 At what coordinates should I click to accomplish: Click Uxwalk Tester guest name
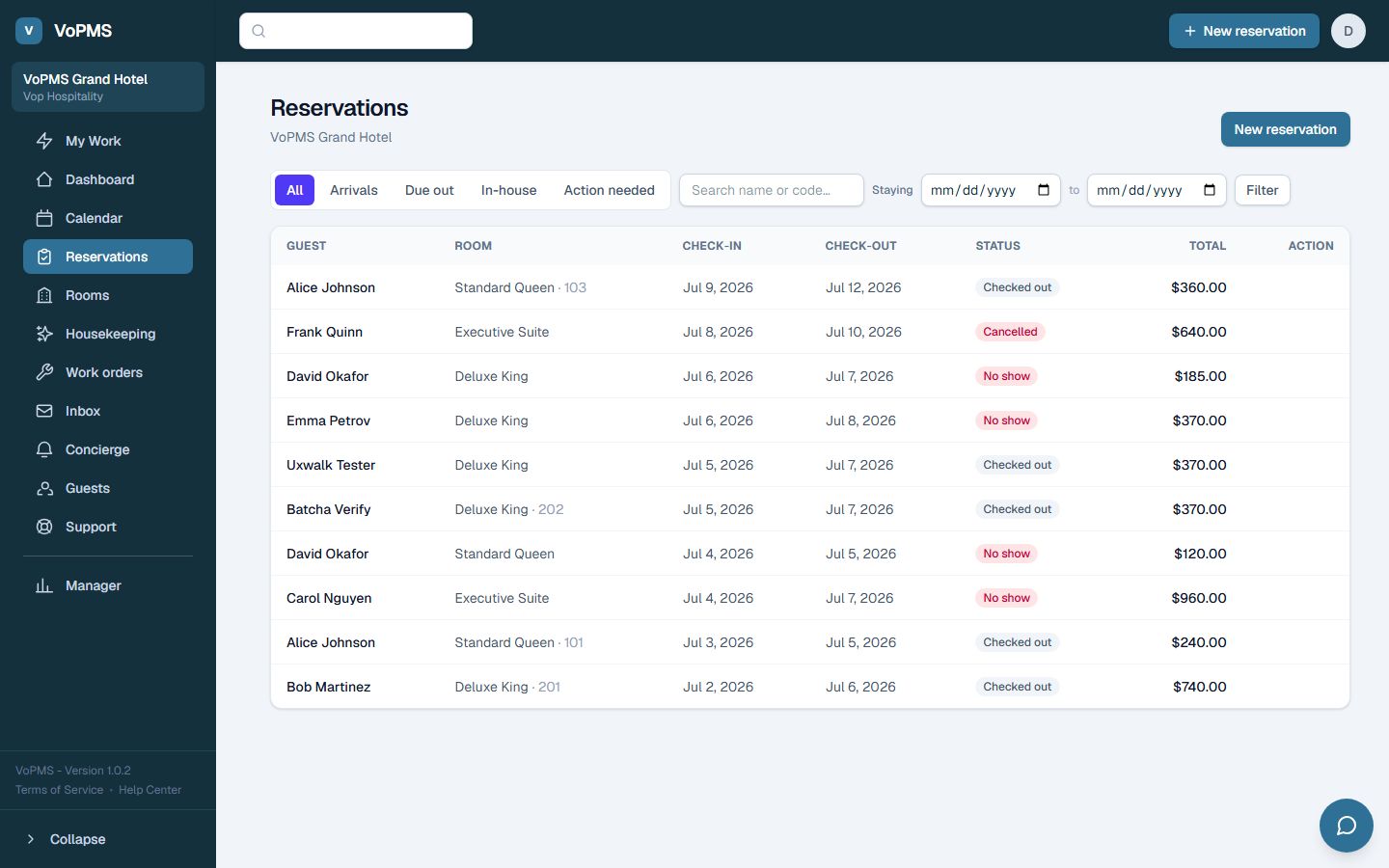331,465
